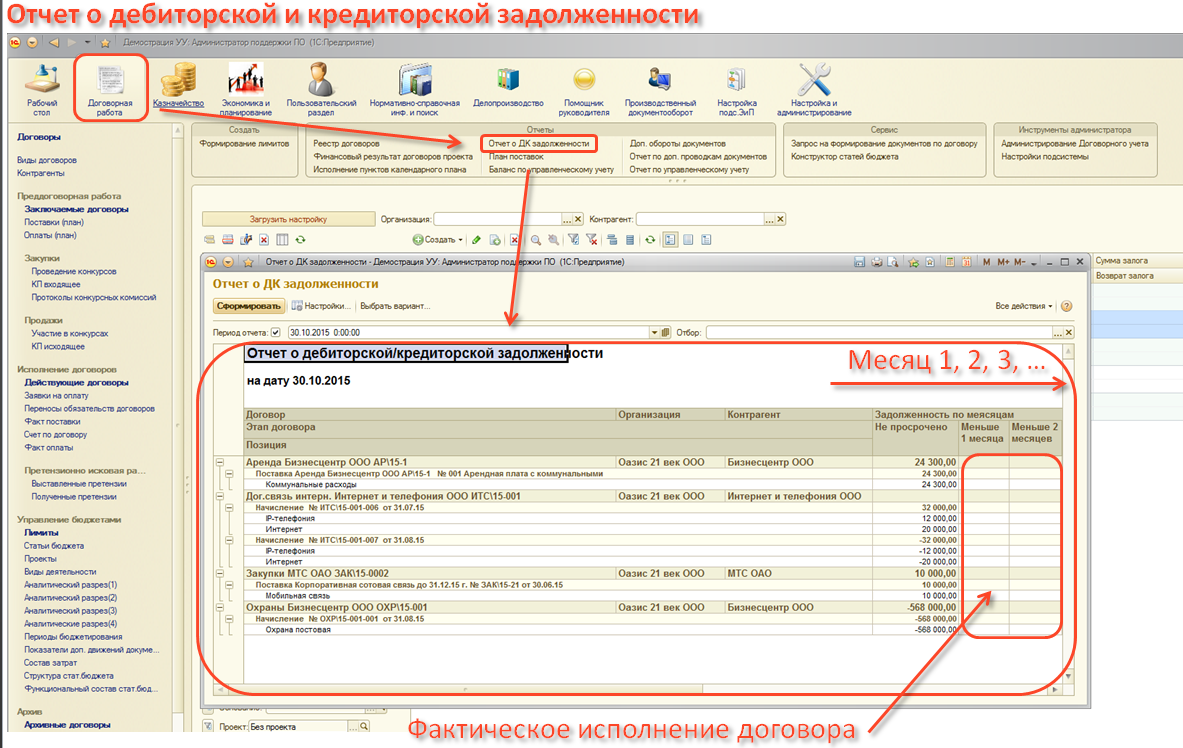Collapse the Охраны Бизнесцентр ООО ОХР\15-001 group
The image size is (1183, 748).
click(221, 607)
